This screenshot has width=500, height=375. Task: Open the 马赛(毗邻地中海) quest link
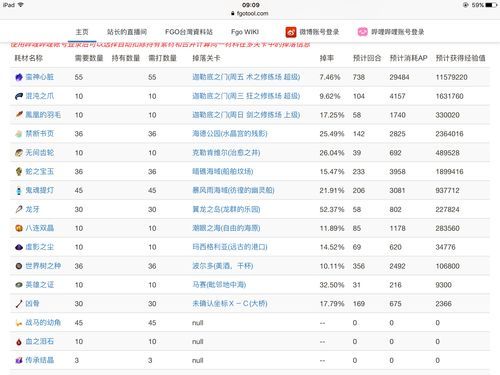[x=219, y=285]
